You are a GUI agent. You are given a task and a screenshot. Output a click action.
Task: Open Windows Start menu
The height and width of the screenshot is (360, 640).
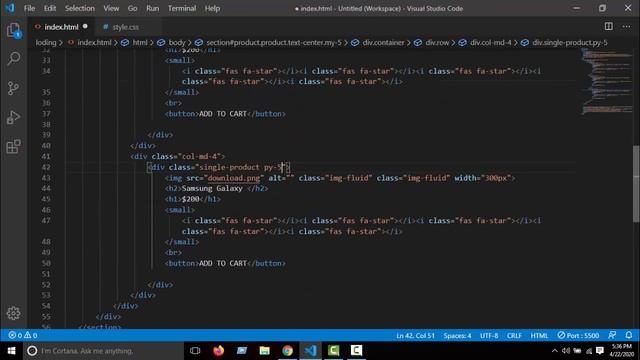click(11, 351)
